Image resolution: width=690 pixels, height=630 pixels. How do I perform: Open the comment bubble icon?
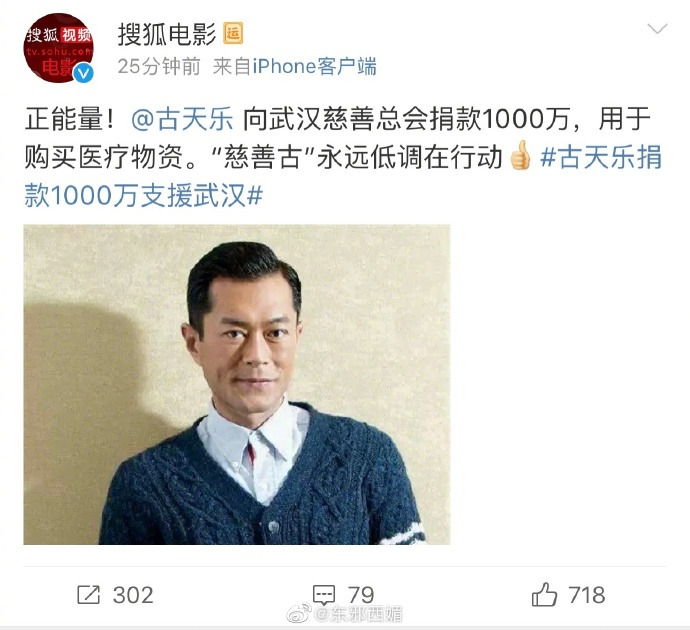(x=324, y=595)
